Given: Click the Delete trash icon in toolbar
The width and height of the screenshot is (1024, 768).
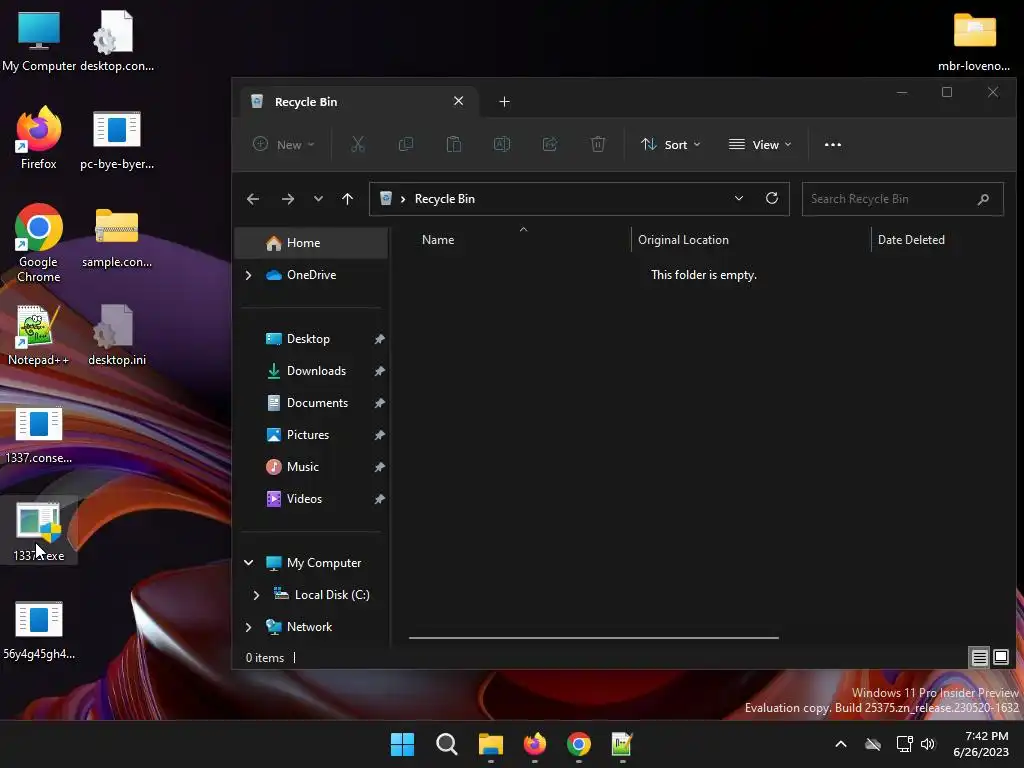Looking at the screenshot, I should coord(598,144).
